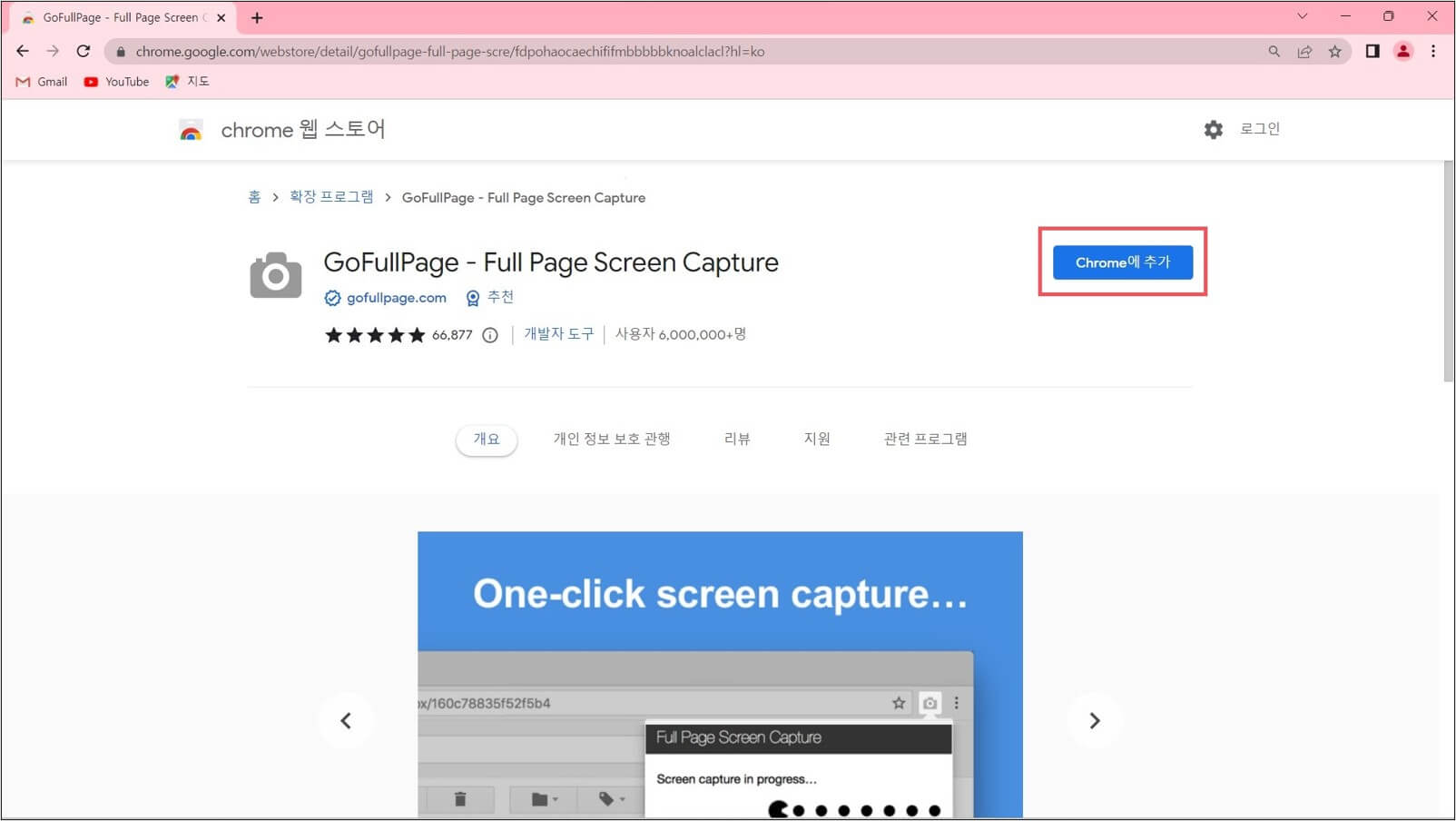
Task: Click the chrome 웹 스토어 title
Action: pos(303,130)
